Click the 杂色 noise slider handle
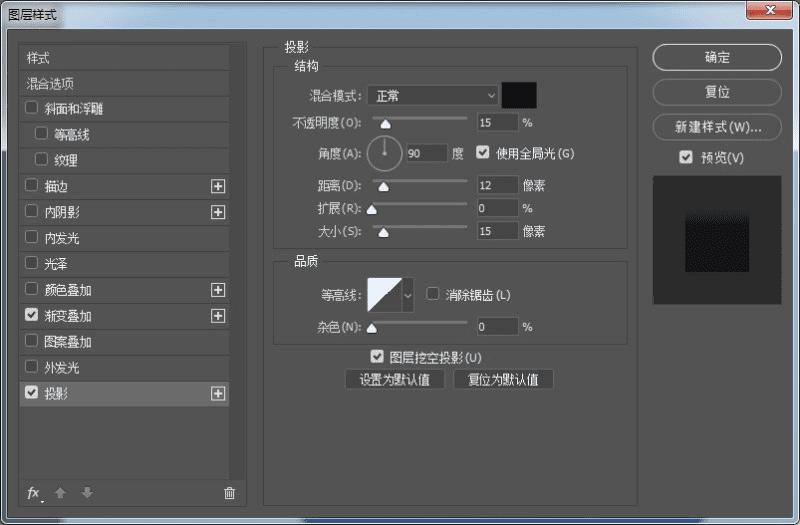 coord(372,328)
